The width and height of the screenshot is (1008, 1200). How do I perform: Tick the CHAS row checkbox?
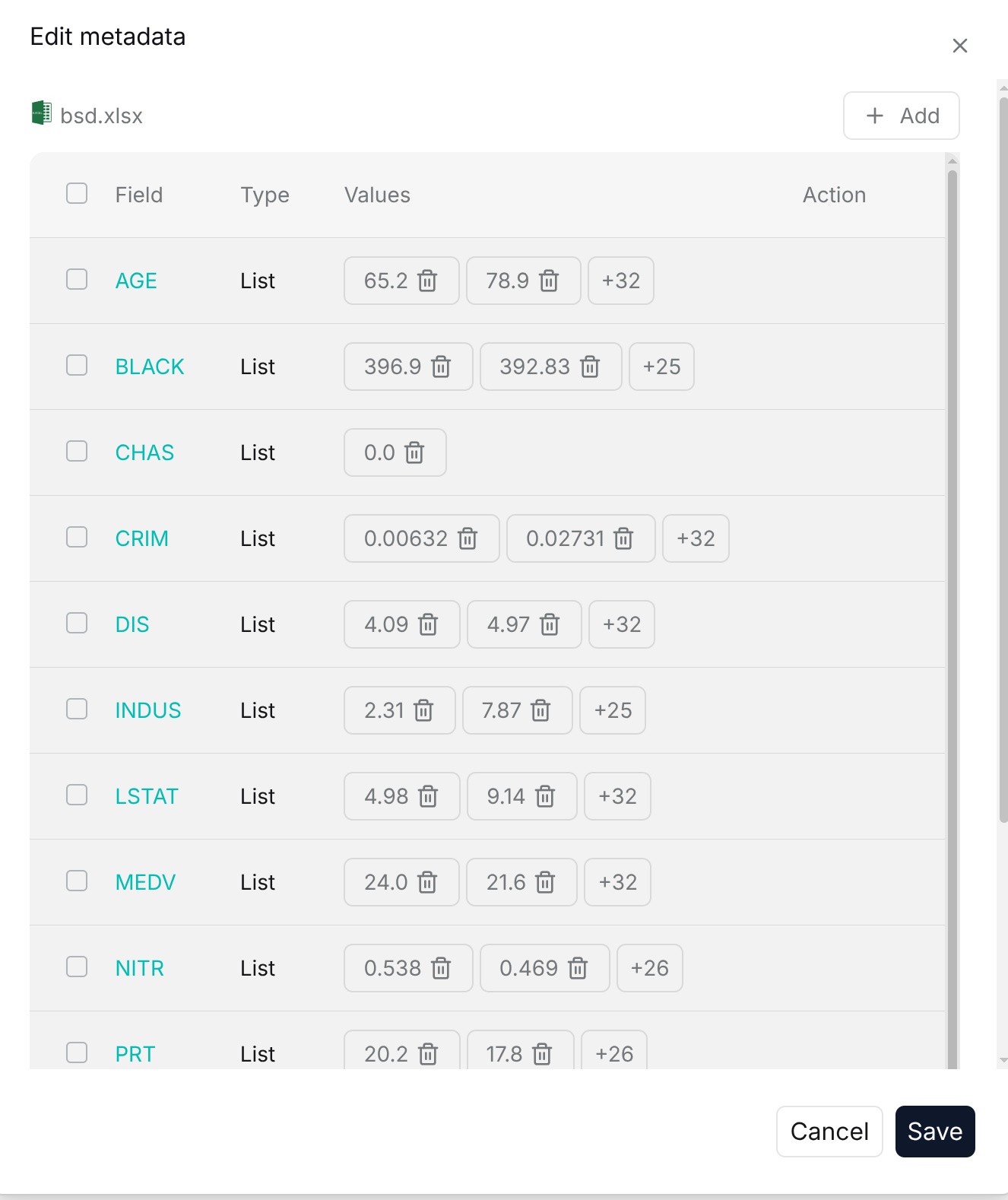[x=77, y=451]
